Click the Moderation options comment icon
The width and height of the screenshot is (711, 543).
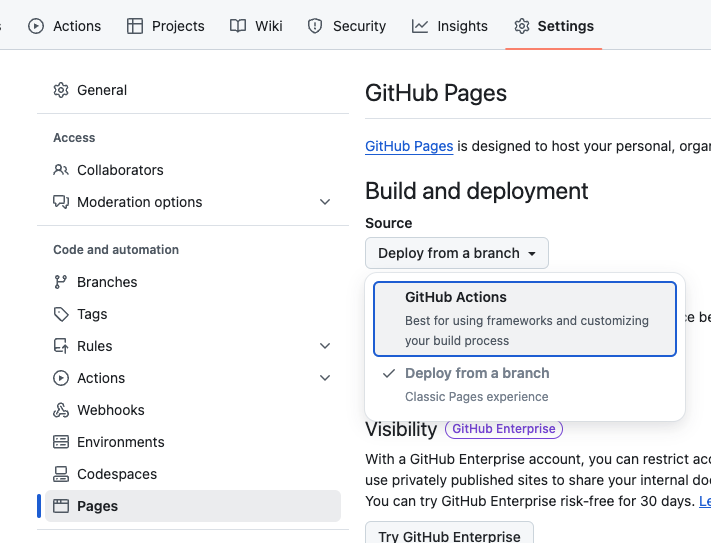[61, 202]
